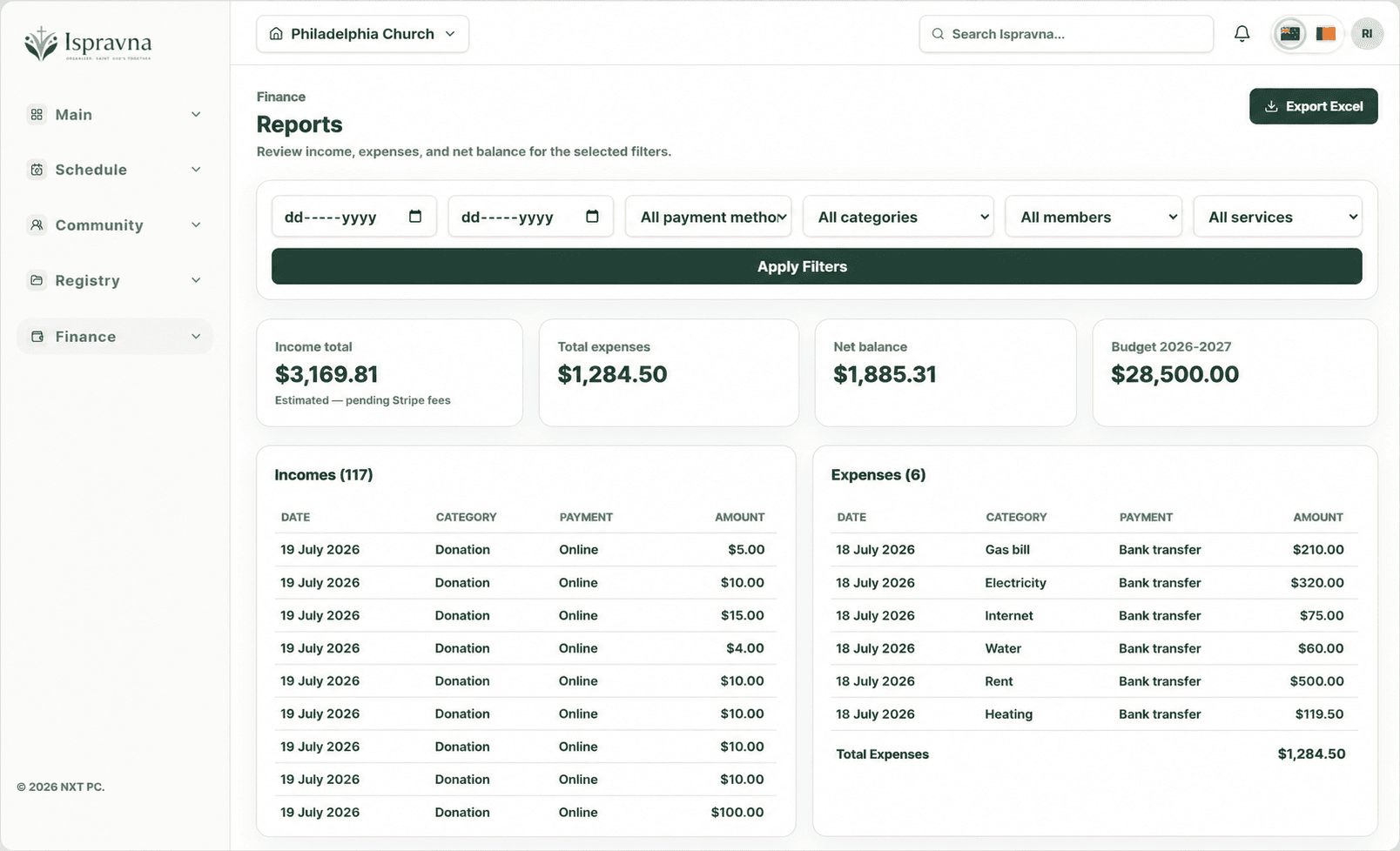Expand the Schedule menu chevron

pyautogui.click(x=196, y=170)
